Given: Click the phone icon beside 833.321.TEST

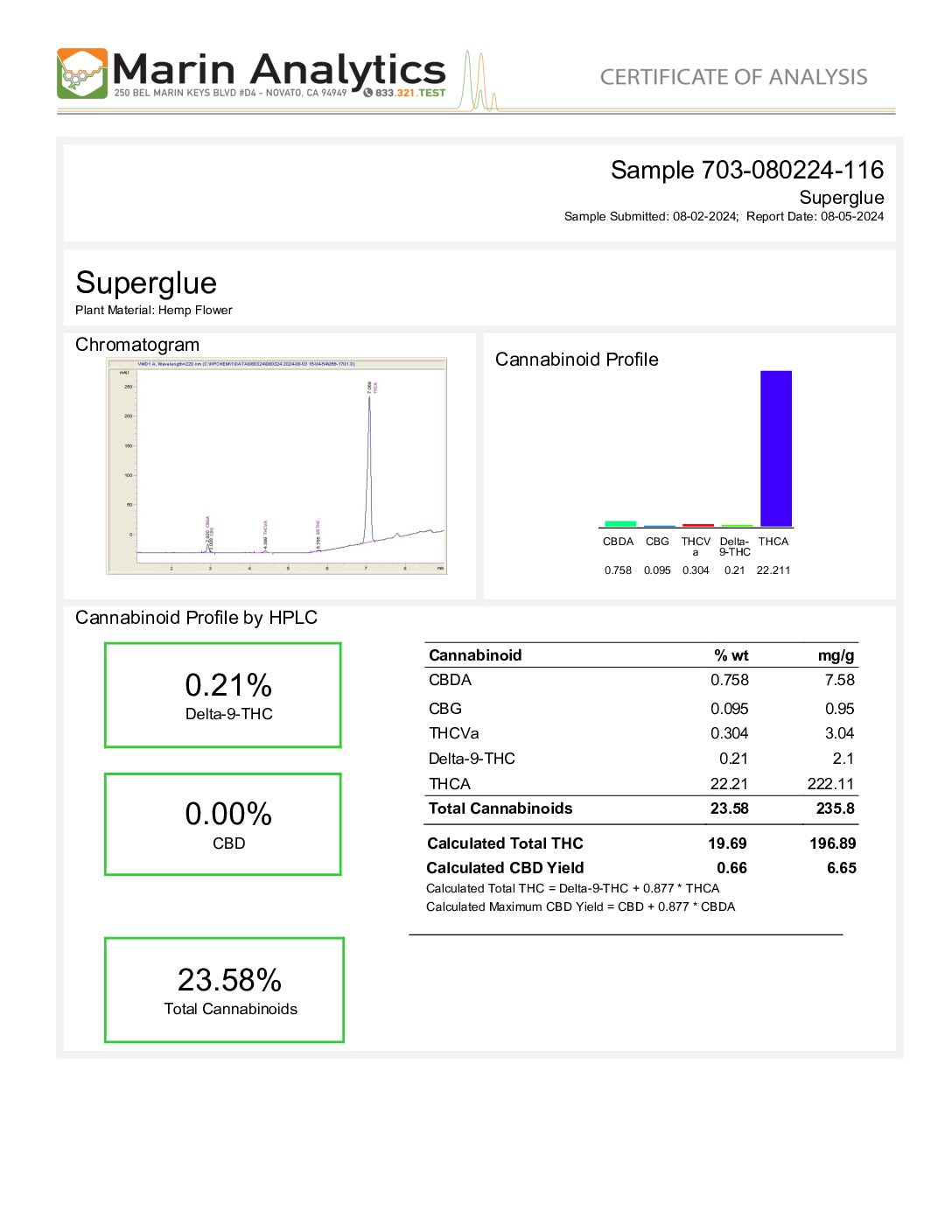Looking at the screenshot, I should pos(368,93).
